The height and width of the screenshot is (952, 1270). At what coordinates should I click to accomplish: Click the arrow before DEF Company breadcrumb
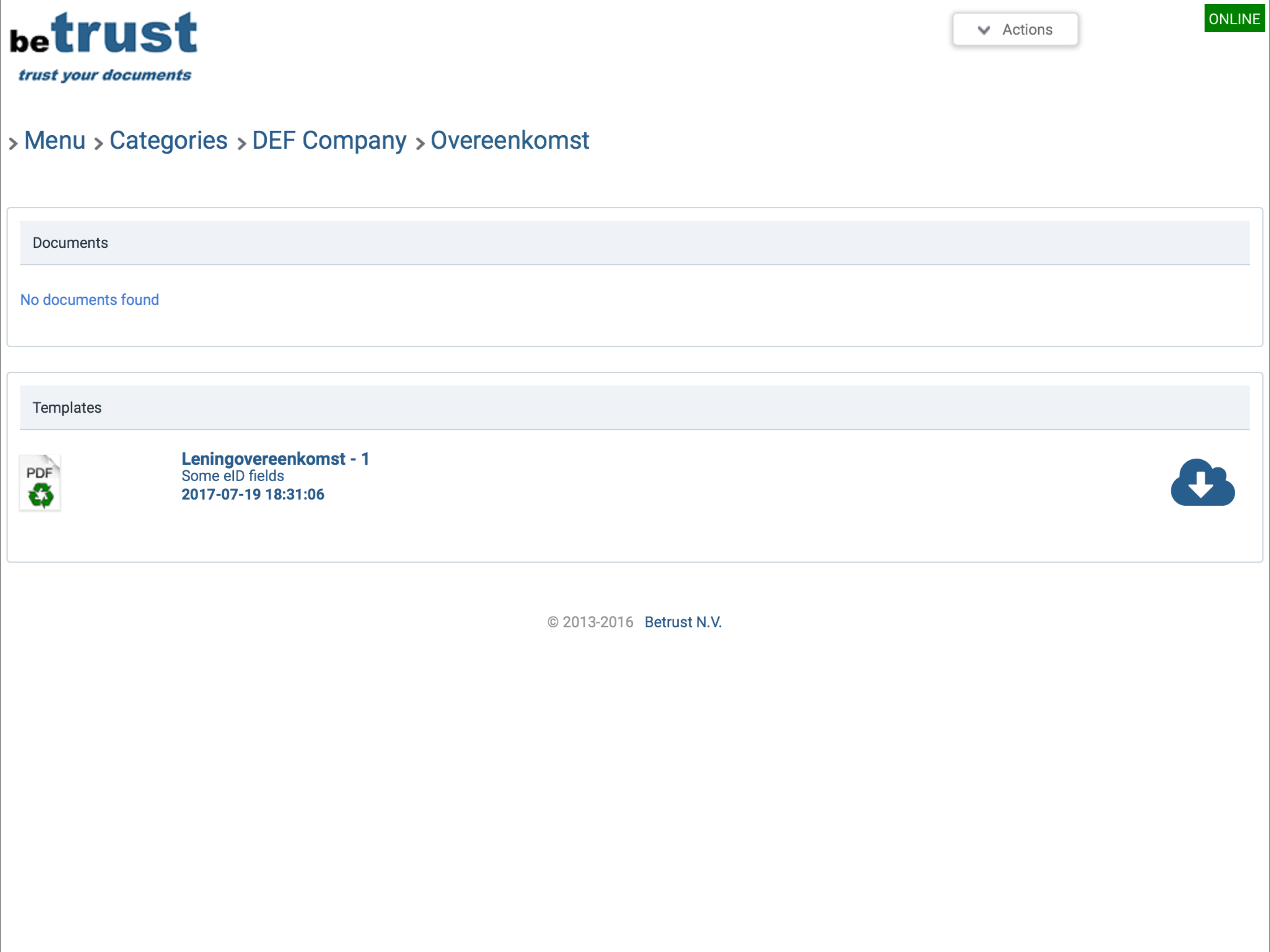click(241, 143)
